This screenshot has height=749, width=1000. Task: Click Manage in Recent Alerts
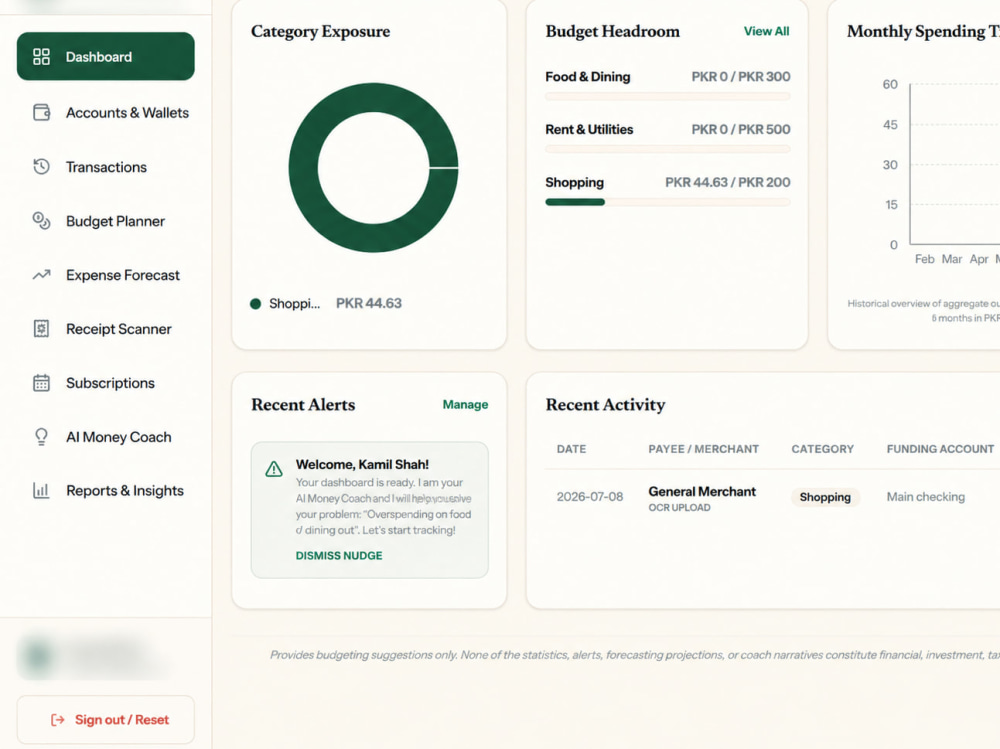[466, 404]
